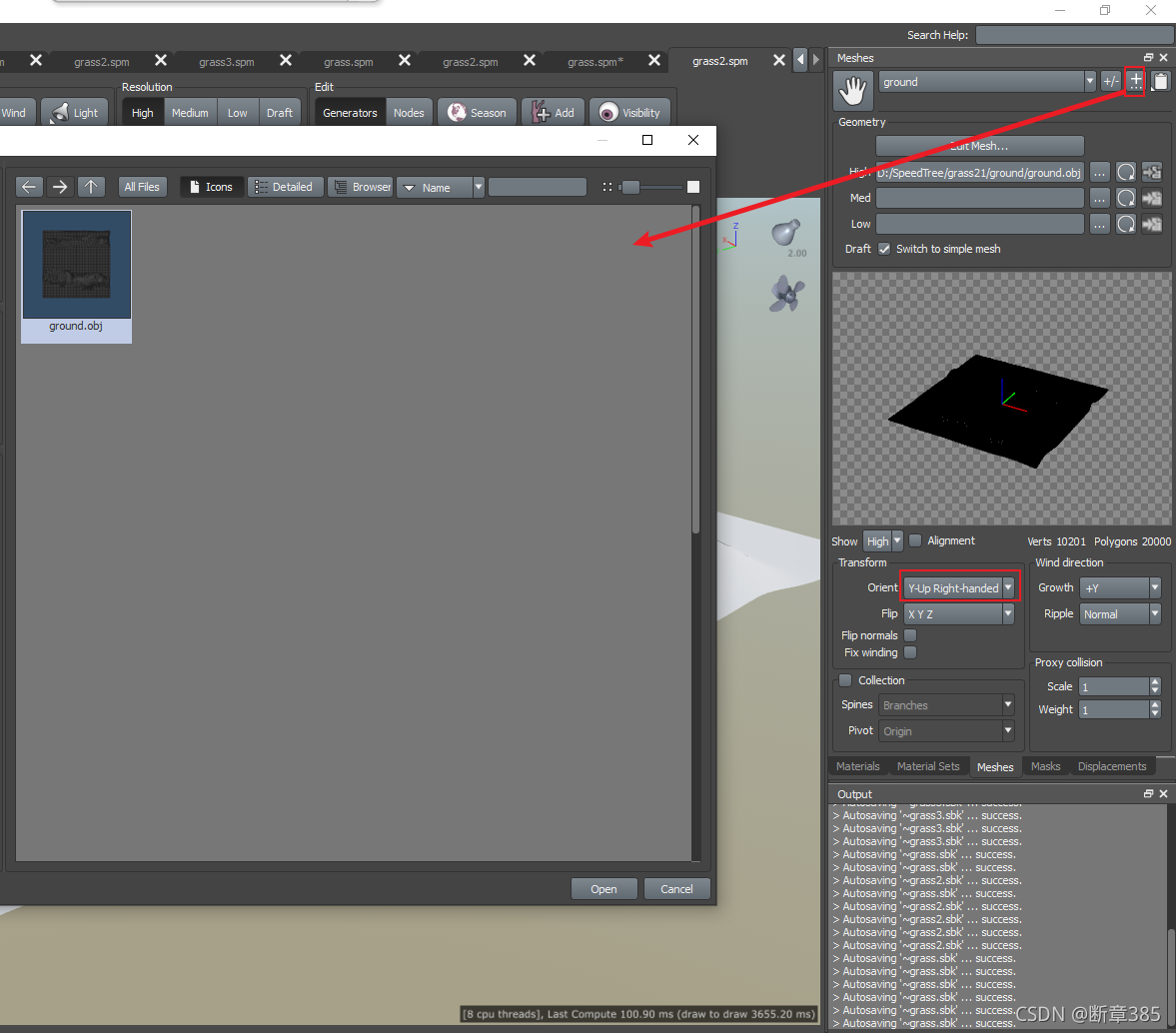1176x1033 pixels.
Task: Open Spines Branches dropdown
Action: [946, 705]
